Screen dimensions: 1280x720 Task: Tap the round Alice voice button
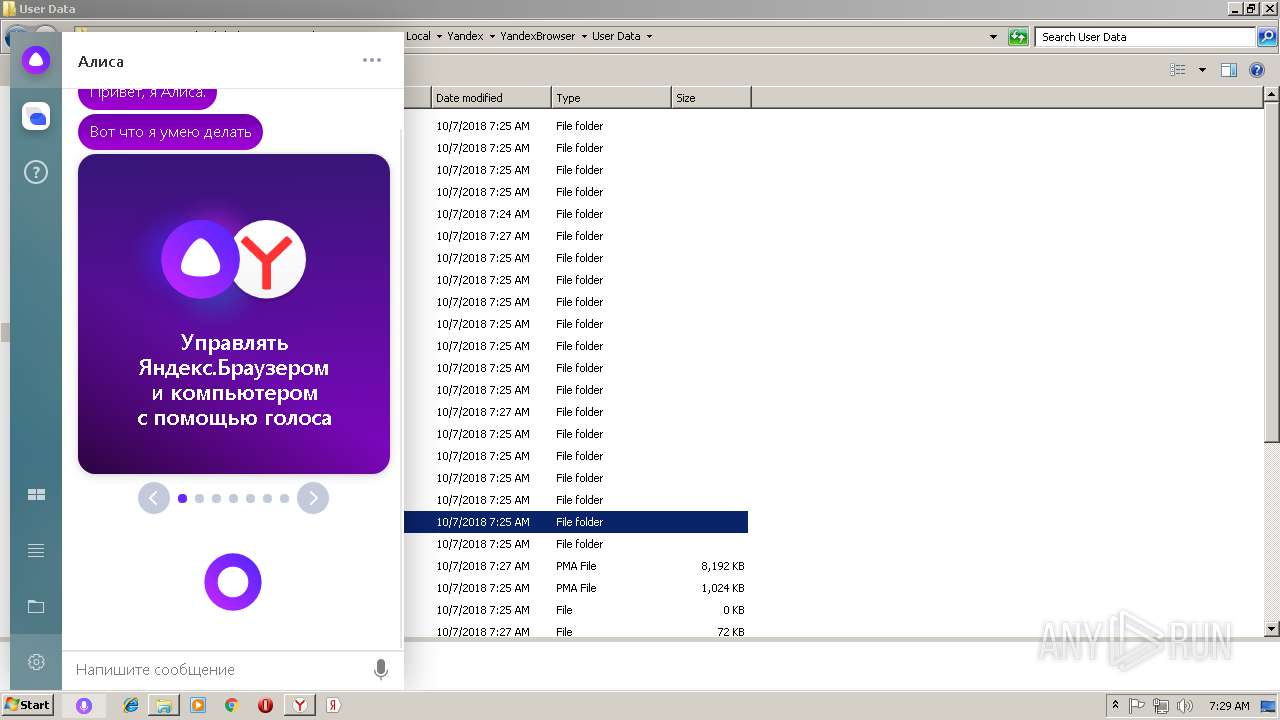[233, 582]
